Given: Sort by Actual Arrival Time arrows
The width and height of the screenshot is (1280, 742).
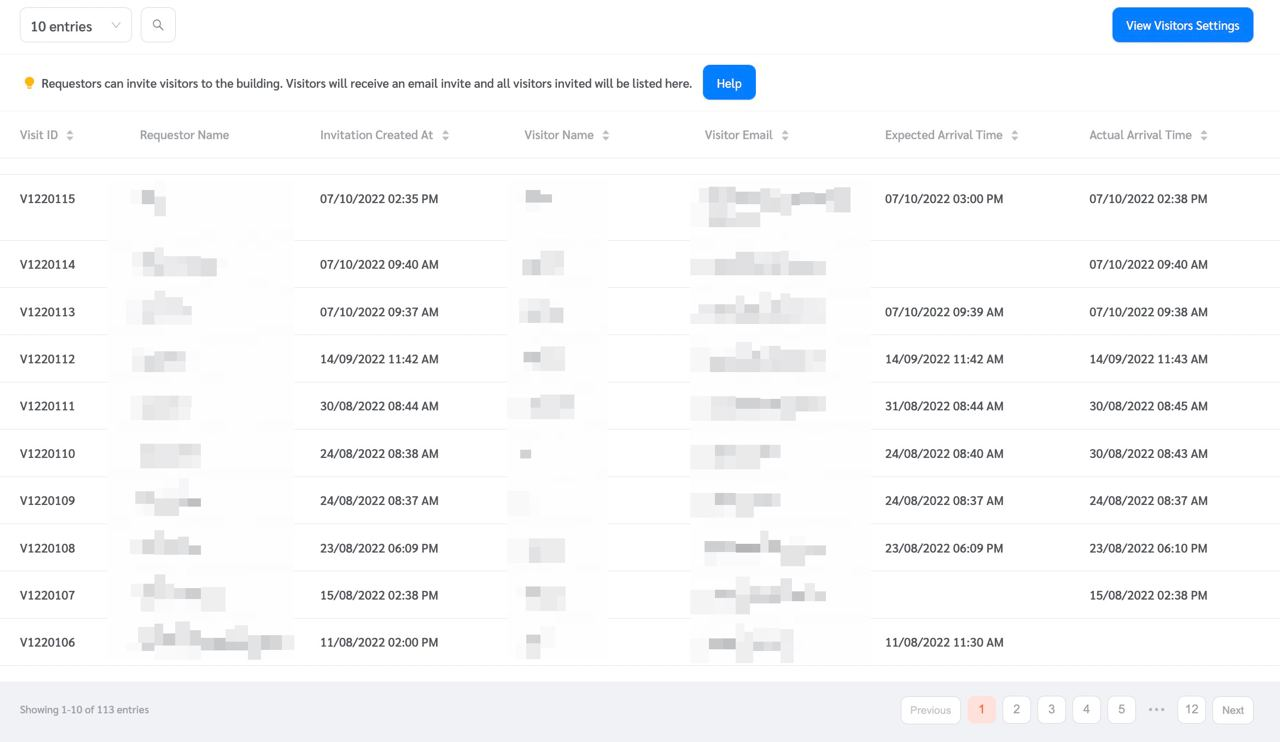Looking at the screenshot, I should tap(1203, 135).
